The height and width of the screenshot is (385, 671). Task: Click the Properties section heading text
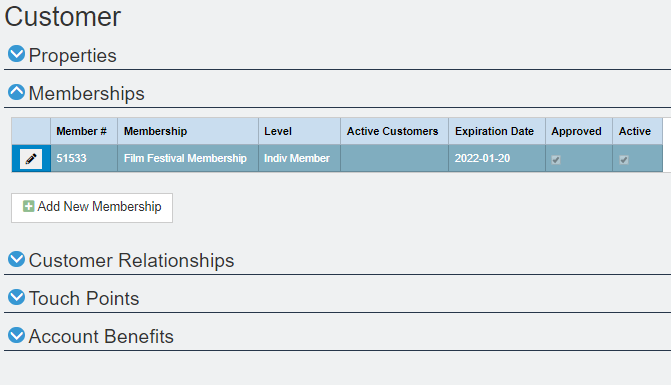[x=72, y=56]
